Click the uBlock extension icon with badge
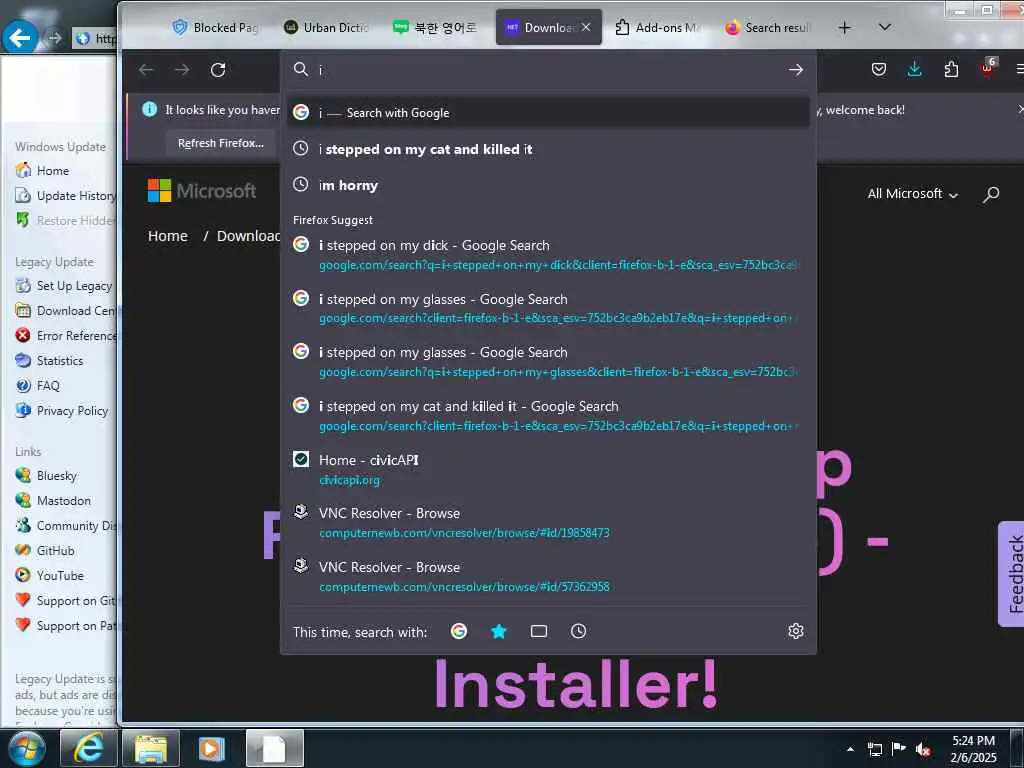This screenshot has height=768, width=1024. pos(987,67)
